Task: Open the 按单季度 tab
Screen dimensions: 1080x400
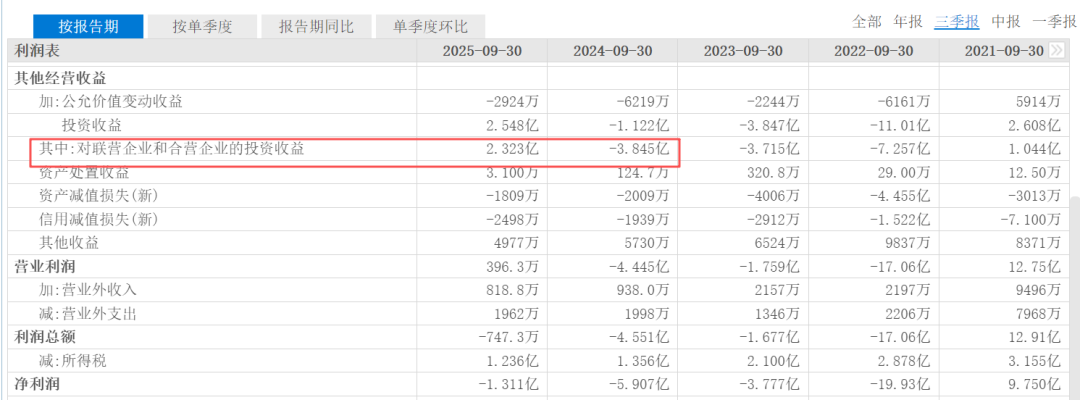Action: [x=202, y=27]
